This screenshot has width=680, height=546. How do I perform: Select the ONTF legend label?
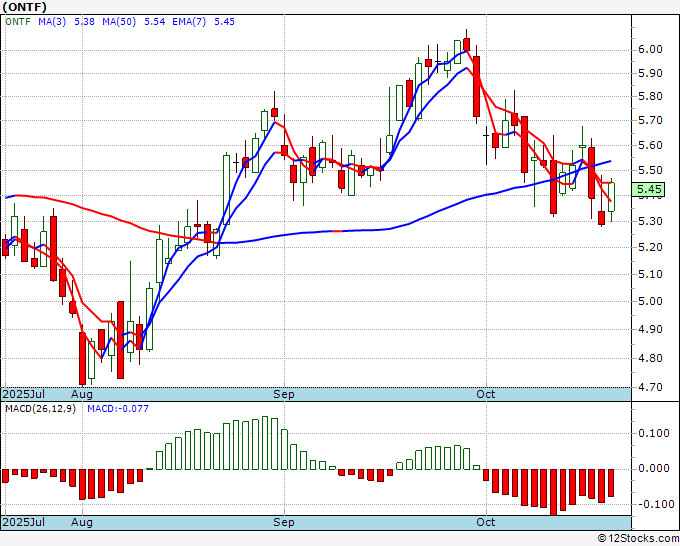click(18, 22)
